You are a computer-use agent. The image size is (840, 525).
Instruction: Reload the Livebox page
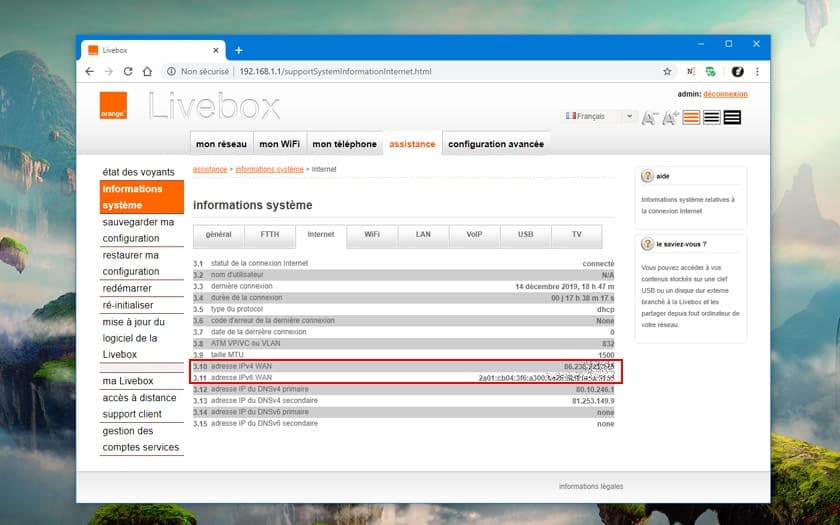(x=128, y=71)
